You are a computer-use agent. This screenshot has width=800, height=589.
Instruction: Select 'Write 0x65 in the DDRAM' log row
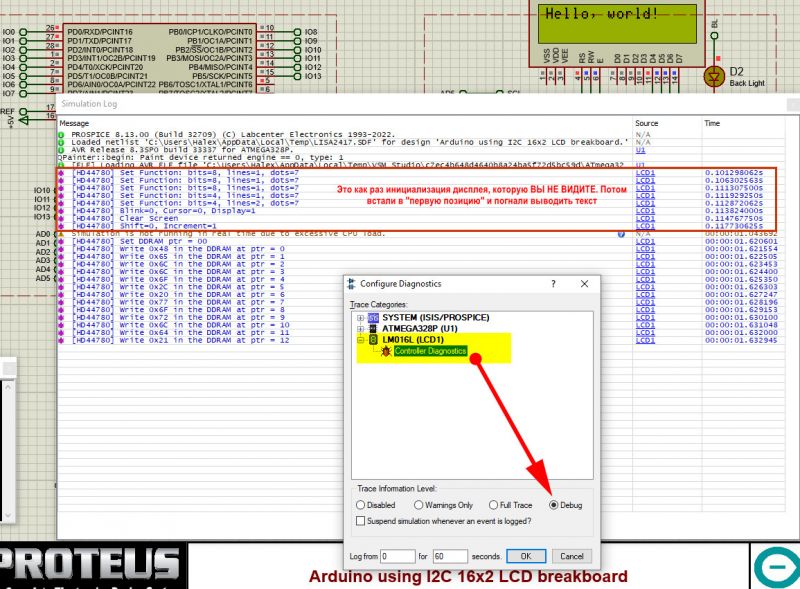(178, 257)
